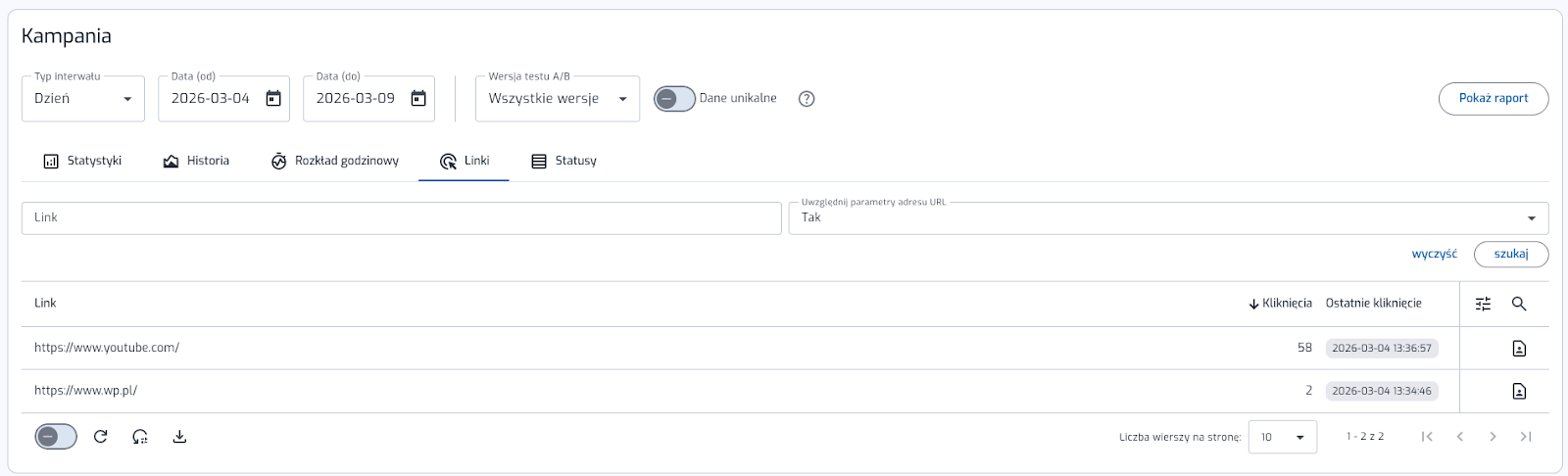
Task: Open table column settings icon
Action: pyautogui.click(x=1483, y=304)
